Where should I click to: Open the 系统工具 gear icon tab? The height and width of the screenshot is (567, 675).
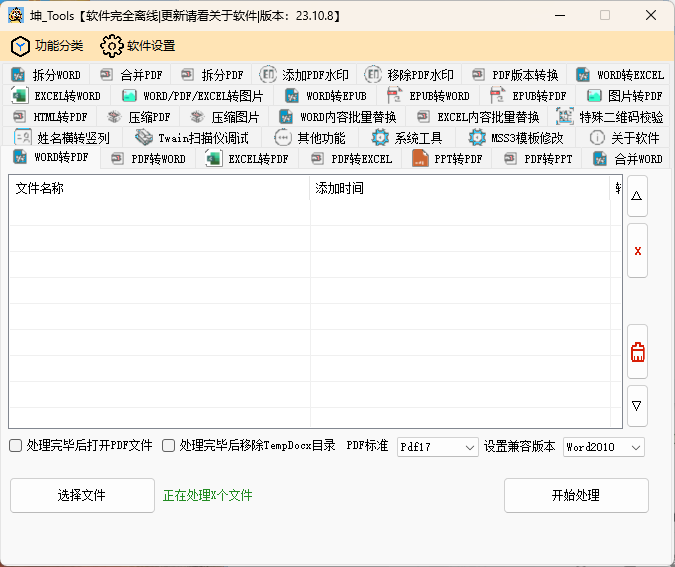point(406,138)
